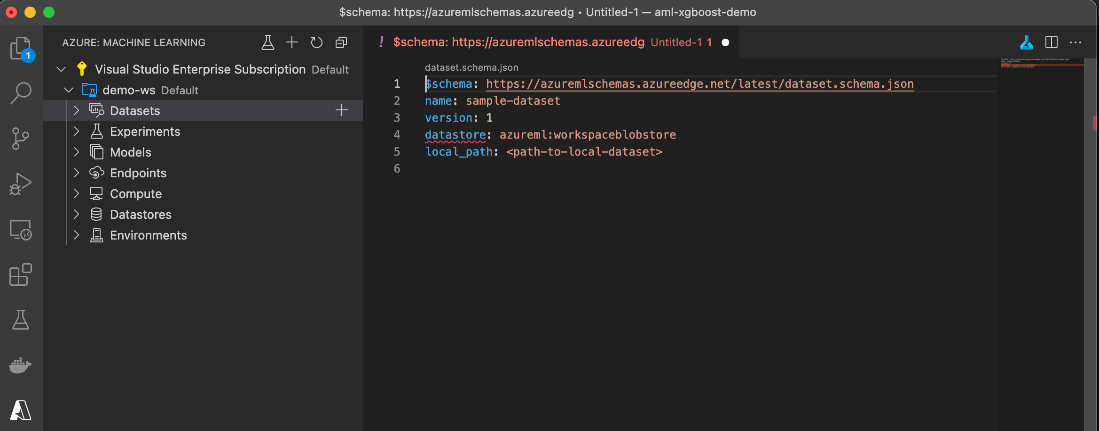Open the Docker view
The width and height of the screenshot is (1099, 431).
[21, 365]
